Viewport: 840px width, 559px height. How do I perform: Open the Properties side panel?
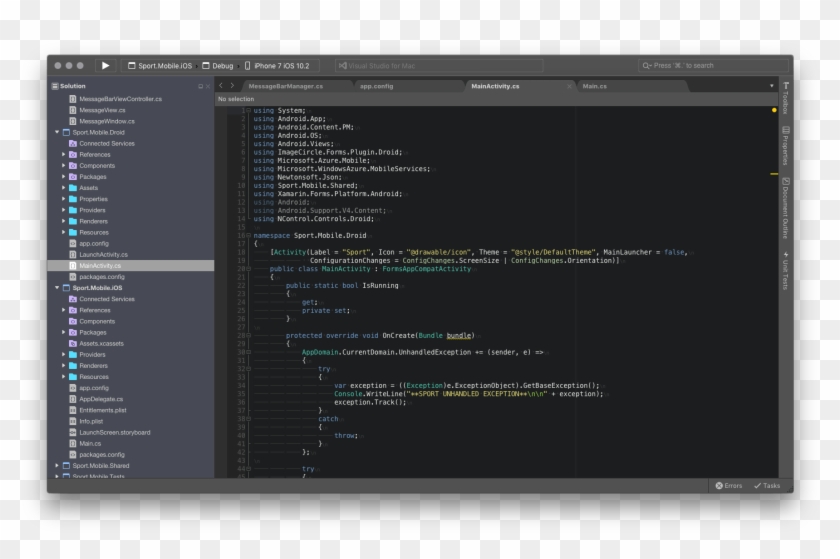click(x=786, y=145)
